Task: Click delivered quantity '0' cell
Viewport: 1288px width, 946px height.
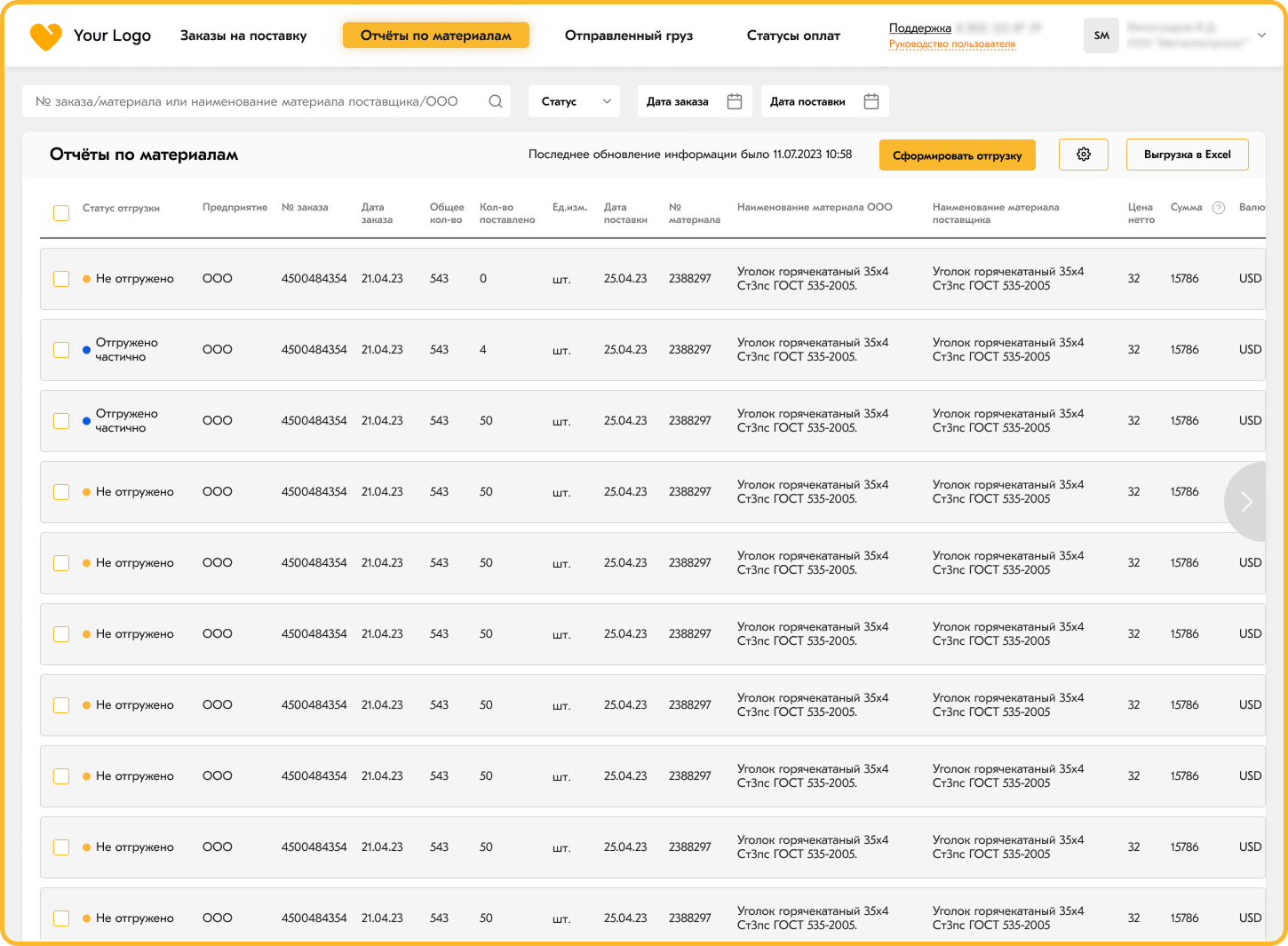Action: point(483,279)
